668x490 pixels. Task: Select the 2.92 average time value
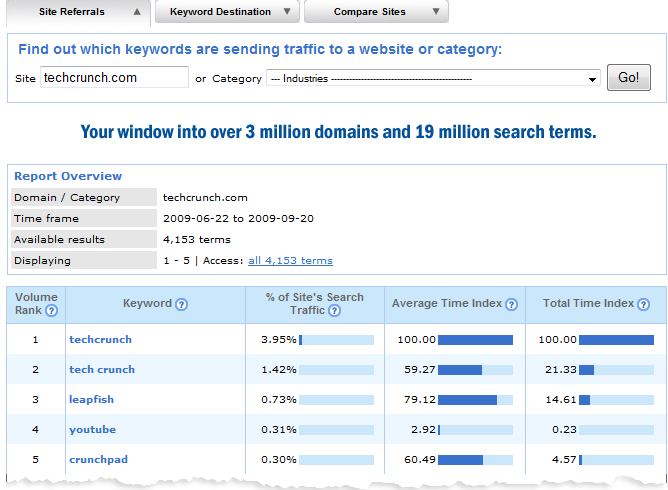(x=423, y=429)
